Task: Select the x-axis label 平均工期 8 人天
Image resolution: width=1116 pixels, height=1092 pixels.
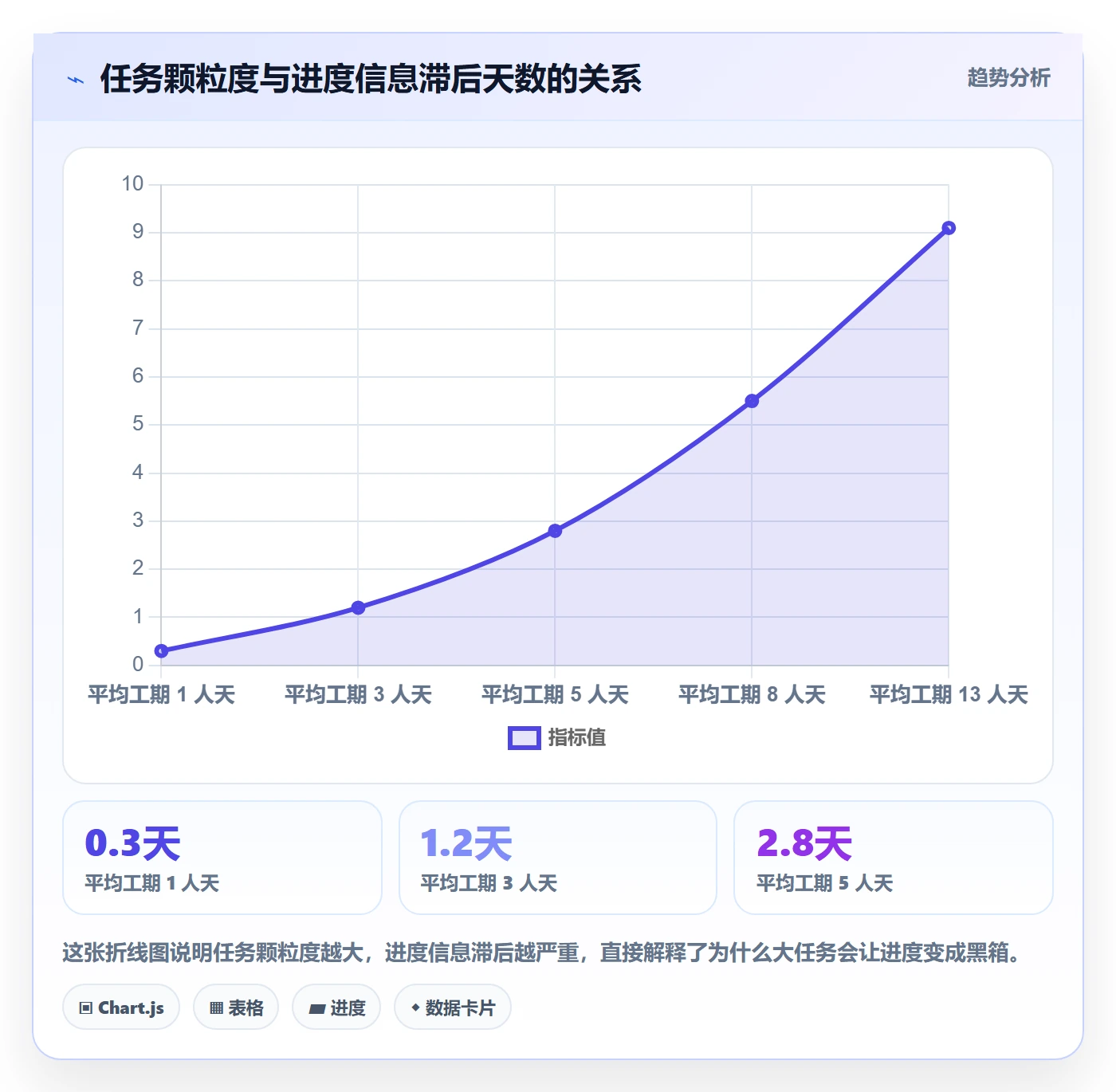Action: click(752, 694)
